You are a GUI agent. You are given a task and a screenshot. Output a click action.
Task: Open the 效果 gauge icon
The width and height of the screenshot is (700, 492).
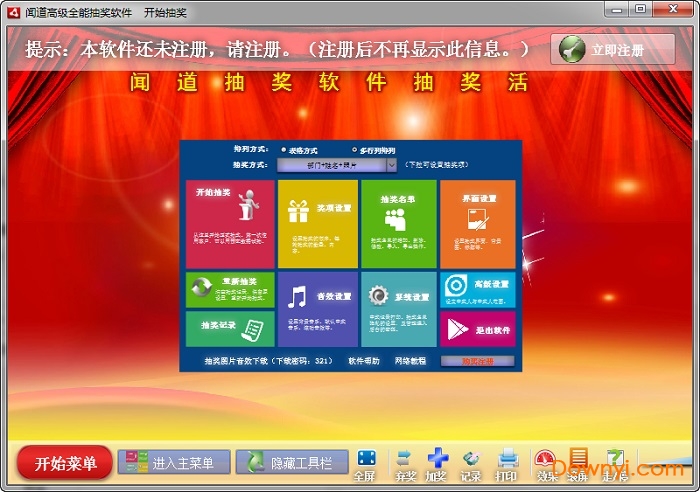(x=546, y=465)
